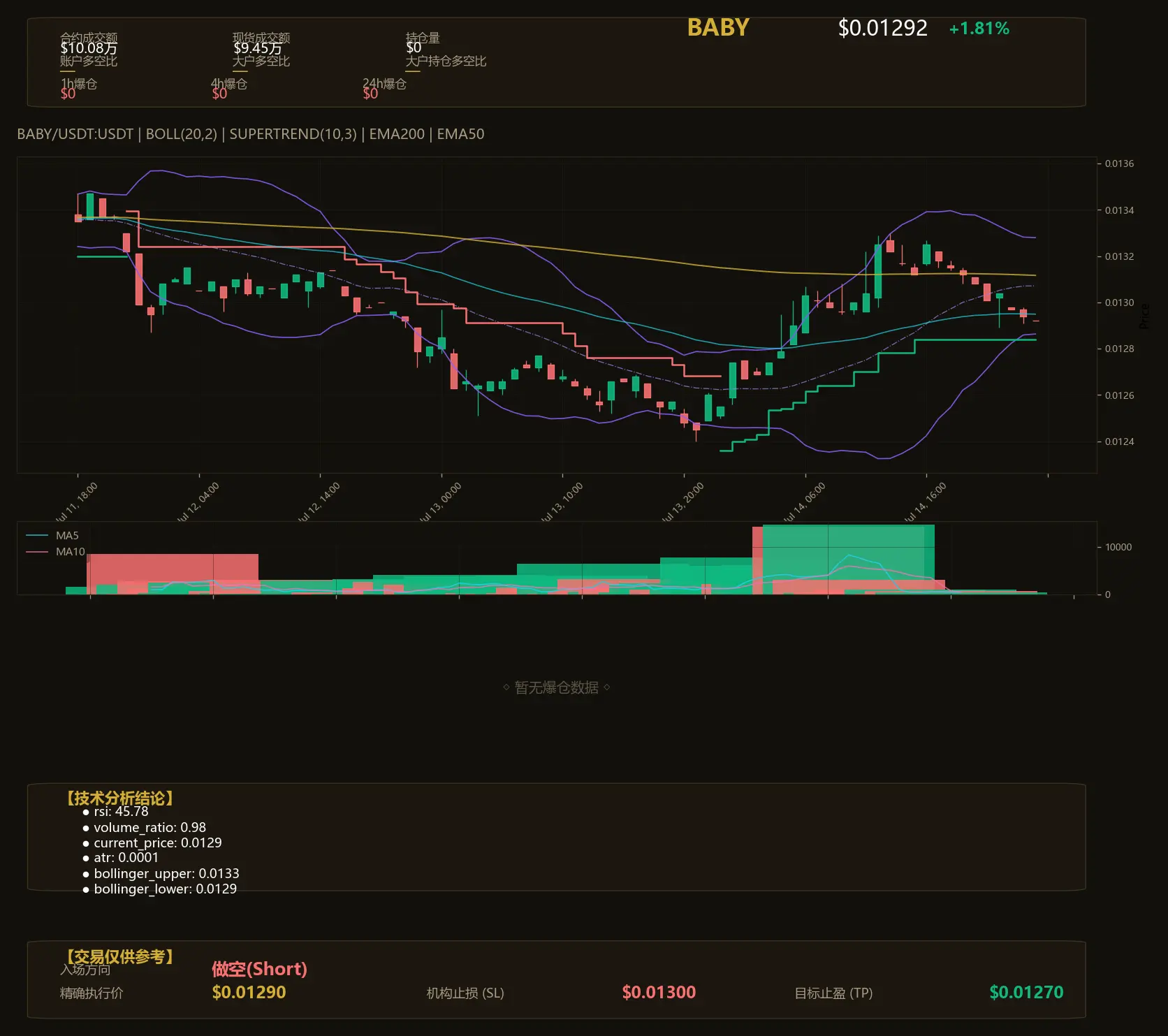
Task: Click the Jul 12, 04:00 time label
Action: tap(198, 502)
